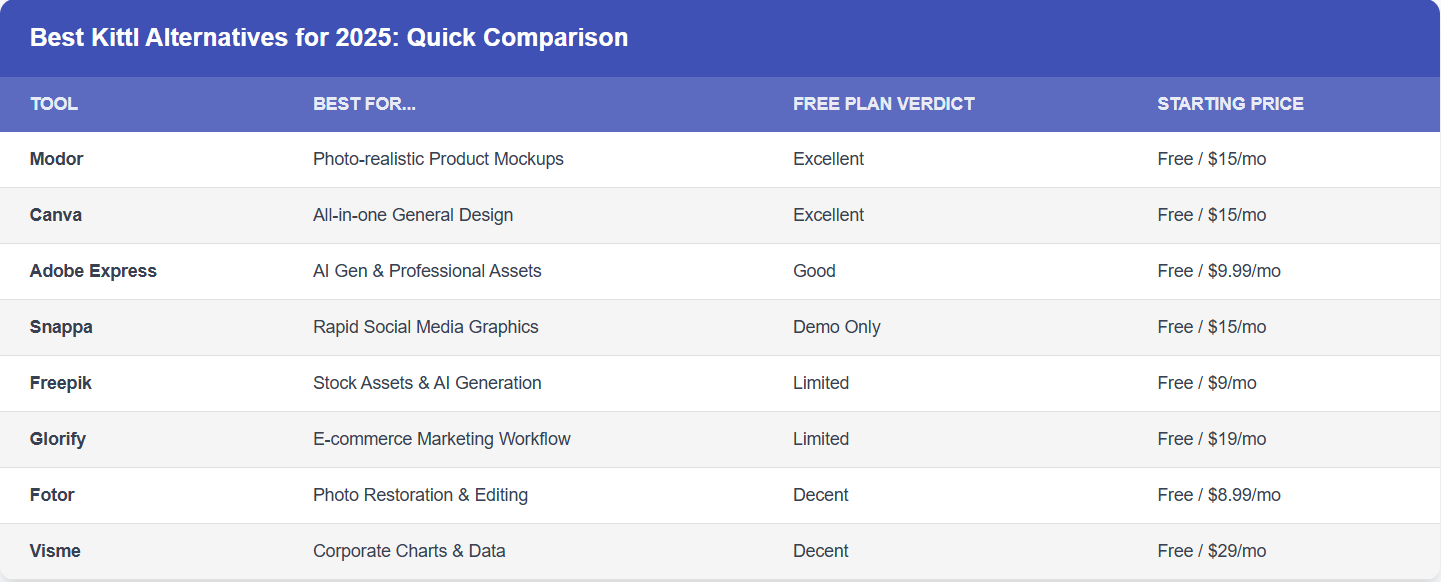Select the "Free / $29/mo" price cell

[1211, 551]
